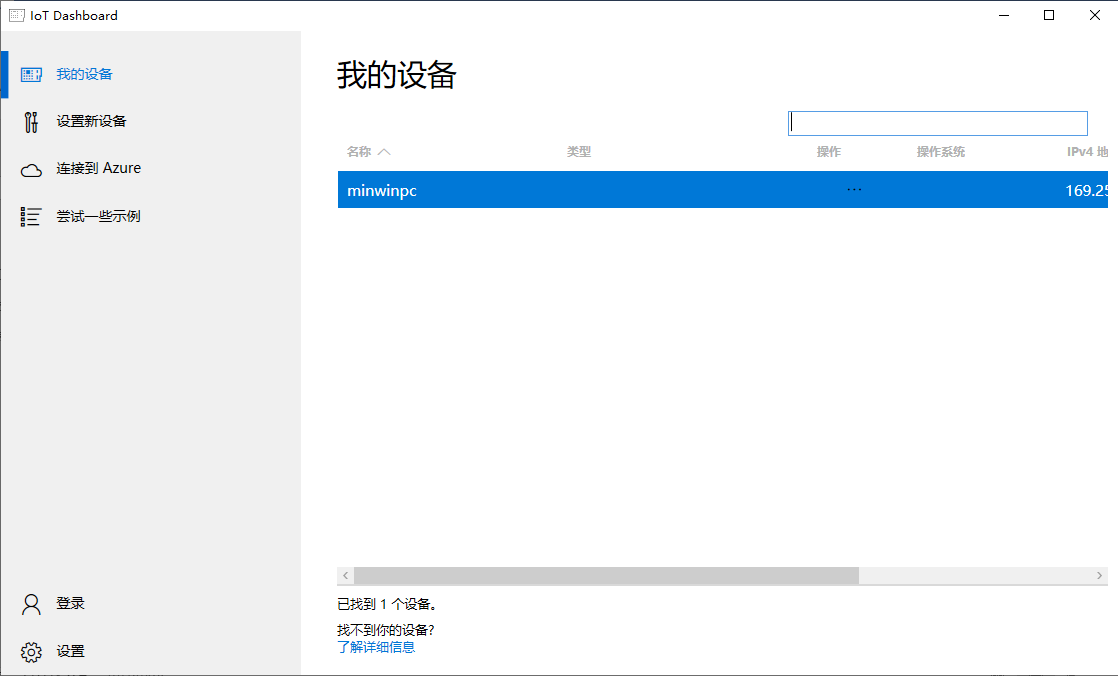The height and width of the screenshot is (676, 1118).
Task: Select the 我的设备 sidebar icon
Action: pos(32,73)
